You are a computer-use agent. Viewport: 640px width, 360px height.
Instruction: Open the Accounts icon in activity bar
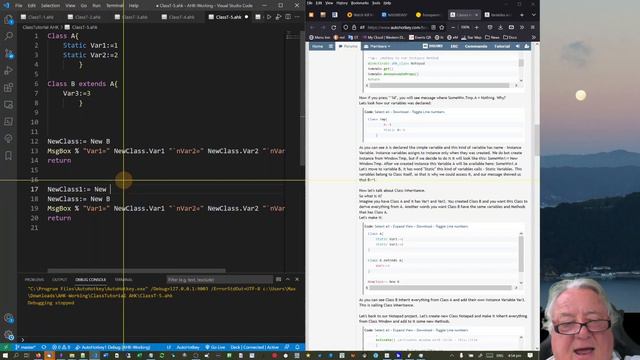click(8, 318)
